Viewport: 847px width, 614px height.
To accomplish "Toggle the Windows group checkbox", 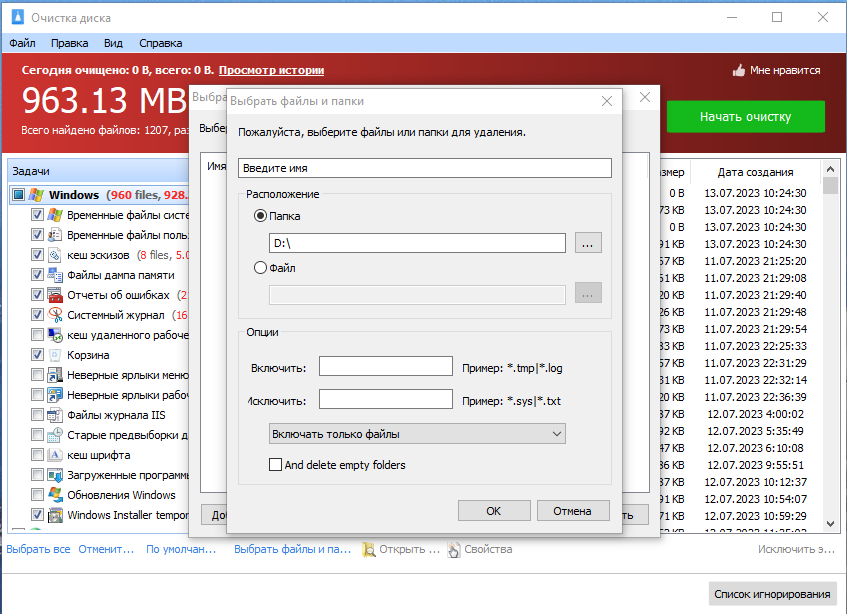I will coord(19,194).
